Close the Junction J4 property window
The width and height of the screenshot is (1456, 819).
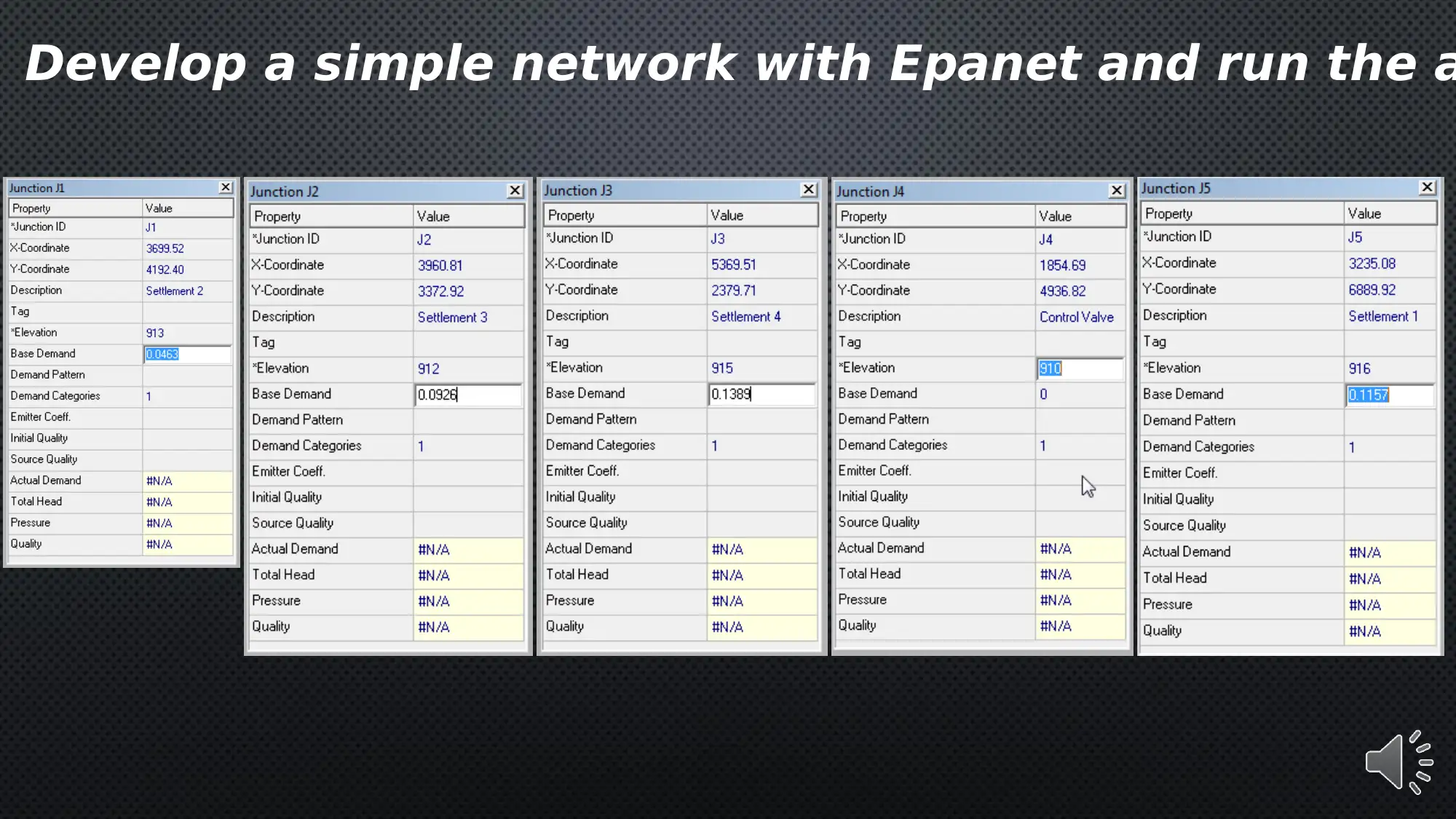[x=1116, y=191]
